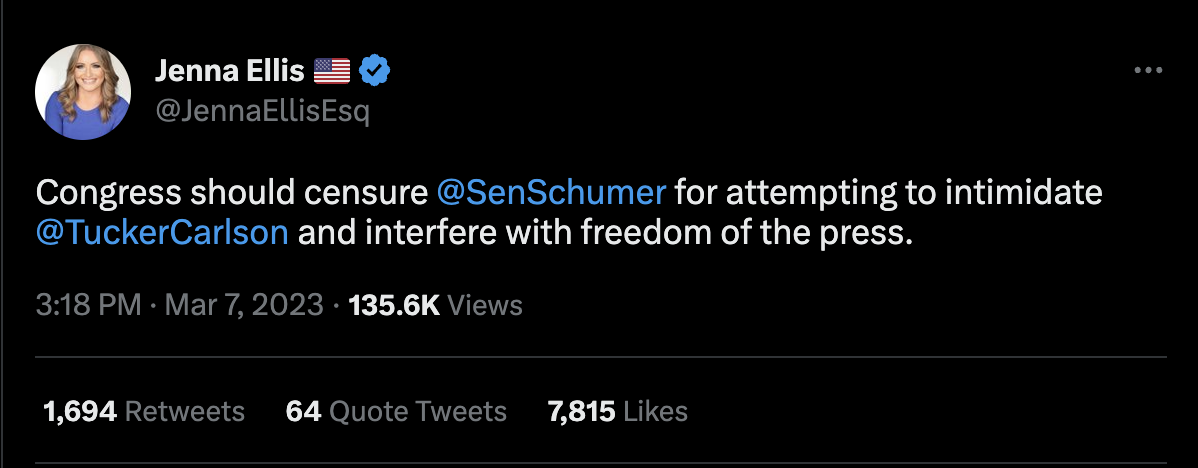Image resolution: width=1198 pixels, height=468 pixels.
Task: Show the 1,694 Retweets list
Action: [144, 410]
